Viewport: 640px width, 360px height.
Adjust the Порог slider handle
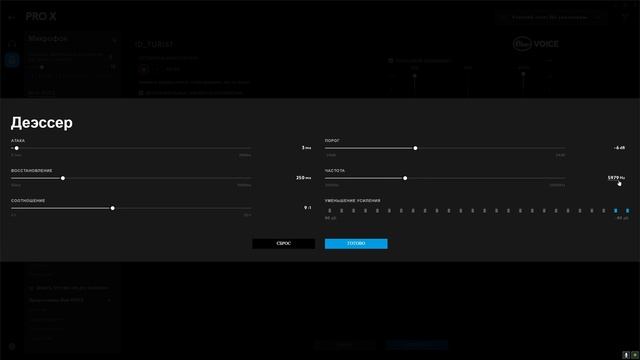tap(416, 148)
